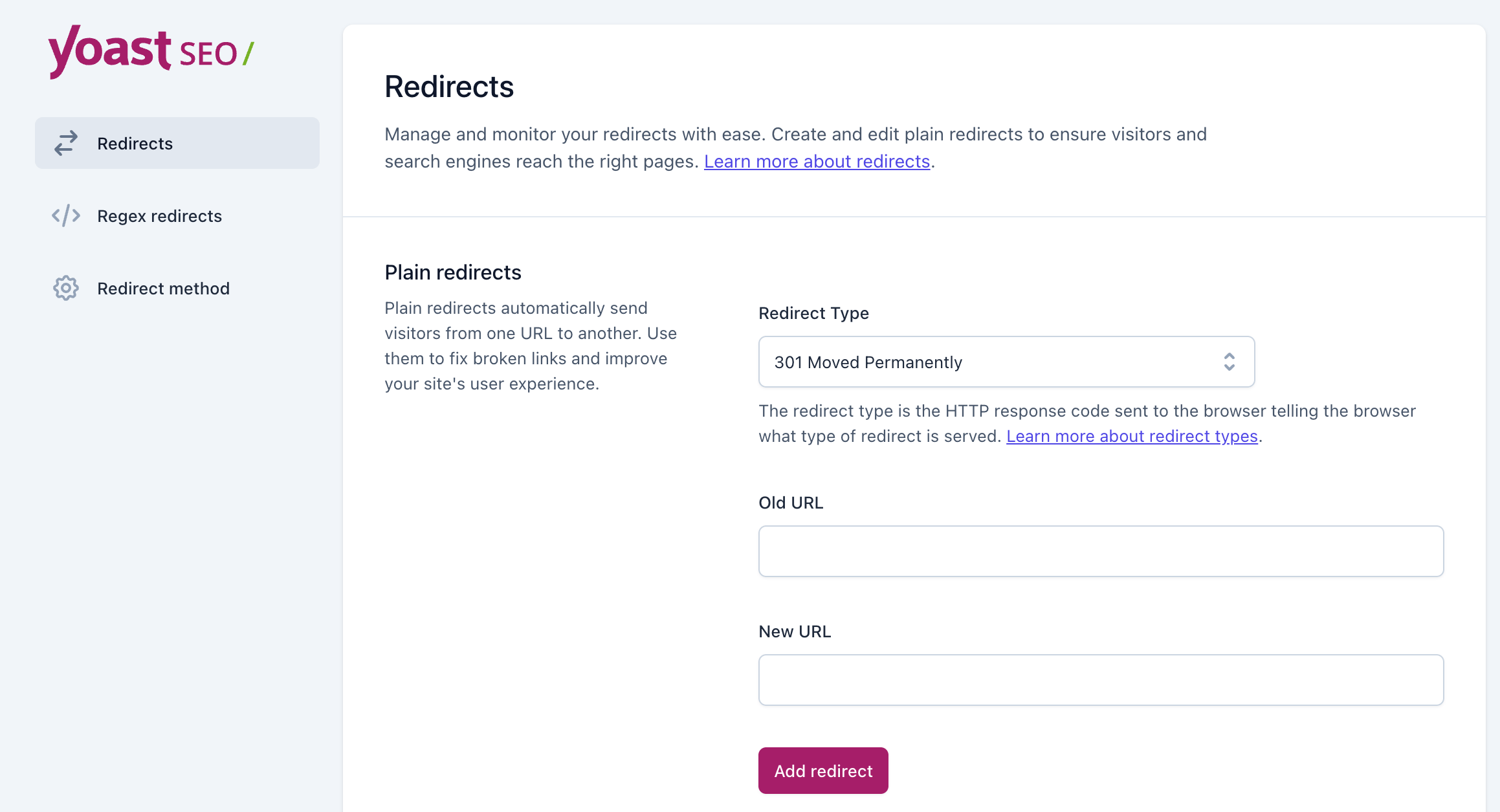Click the Old URL field label

(x=791, y=503)
